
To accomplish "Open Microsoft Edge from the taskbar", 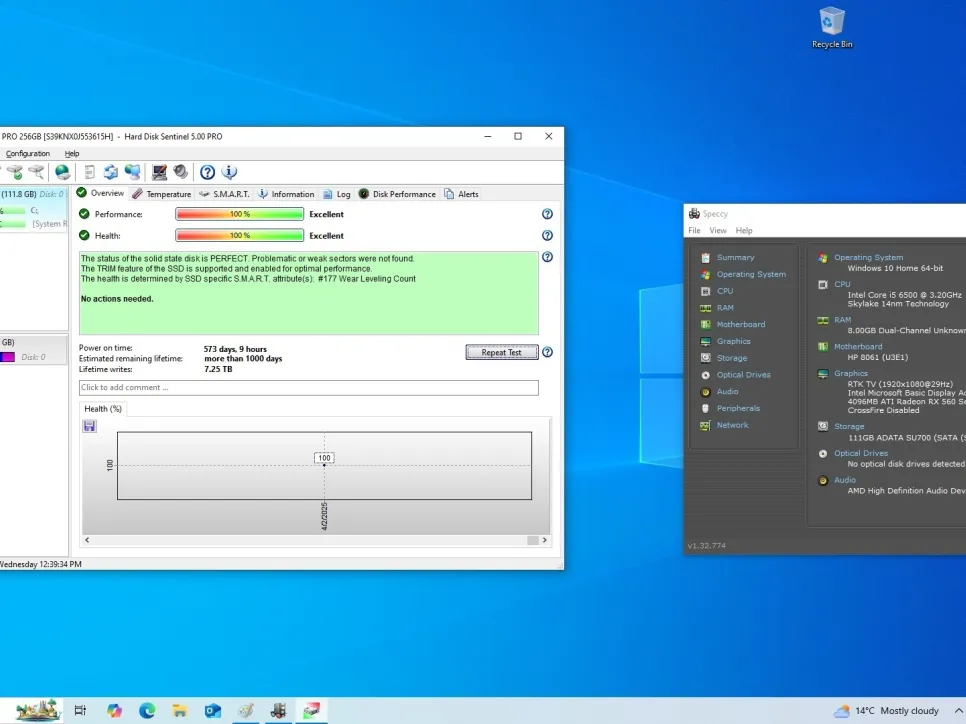I will (x=147, y=710).
